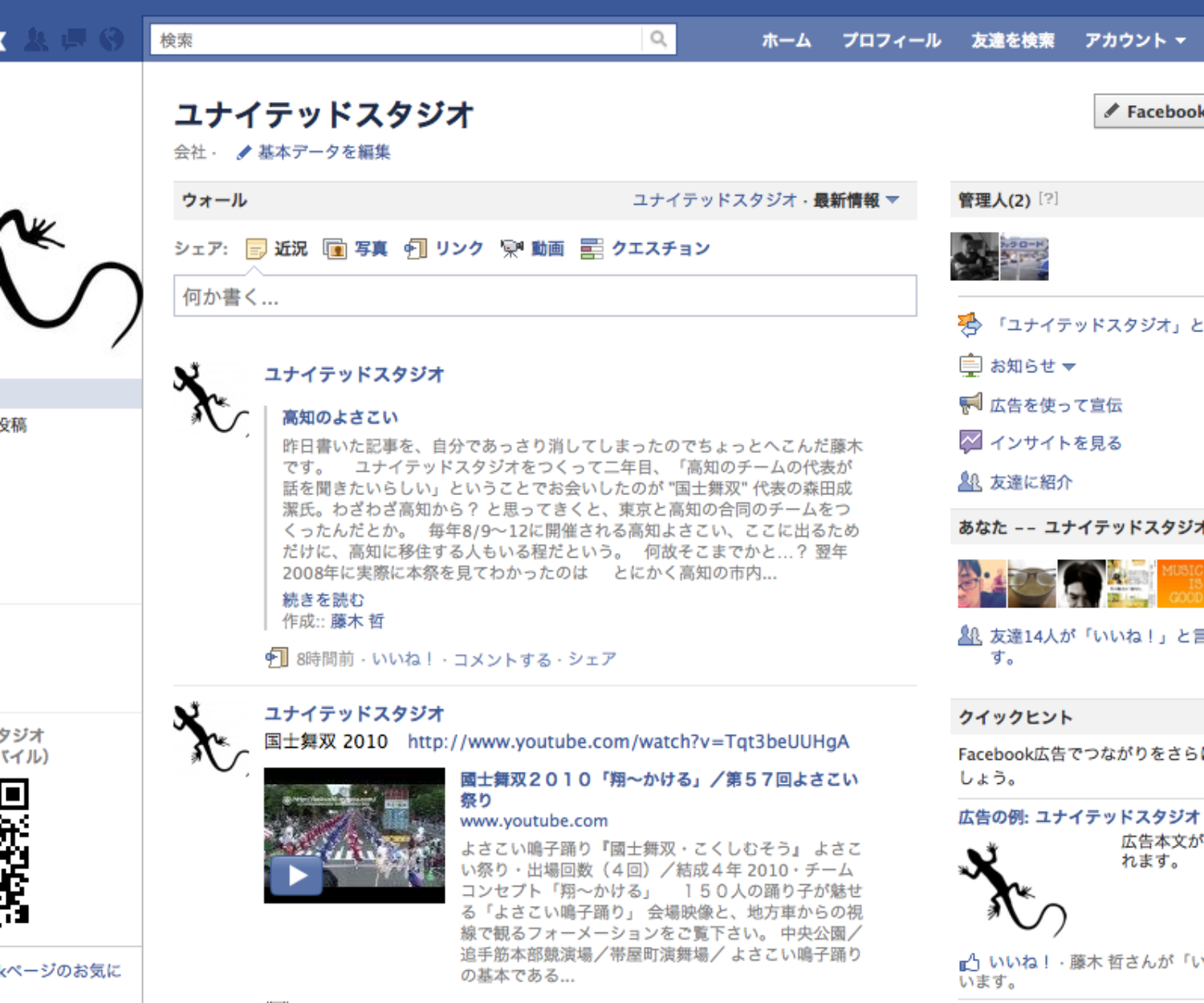Expand the アカウント account dropdown
The image size is (1204, 1003).
1134,40
